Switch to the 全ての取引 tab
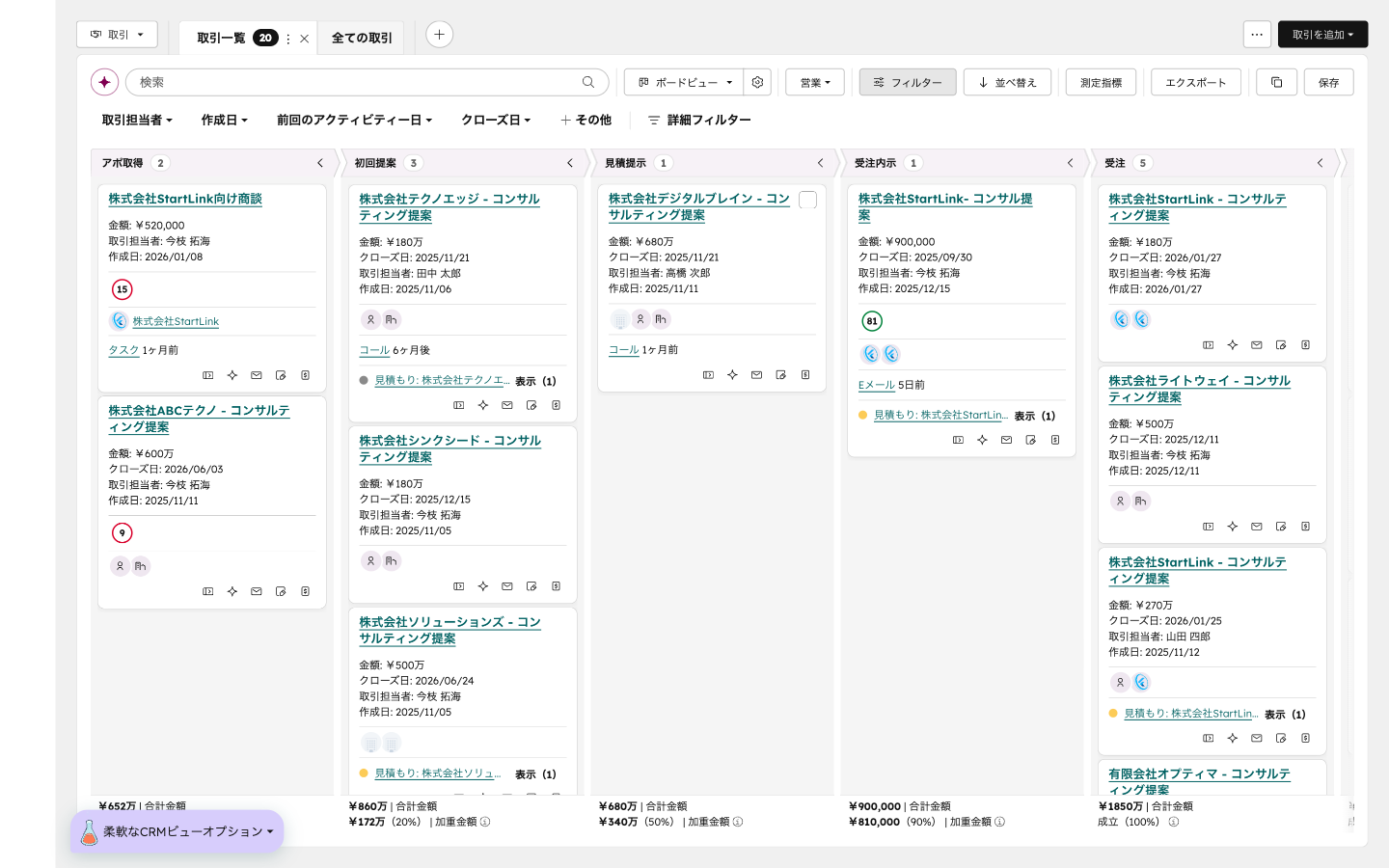Viewport: 1389px width, 868px height. pyautogui.click(x=362, y=38)
